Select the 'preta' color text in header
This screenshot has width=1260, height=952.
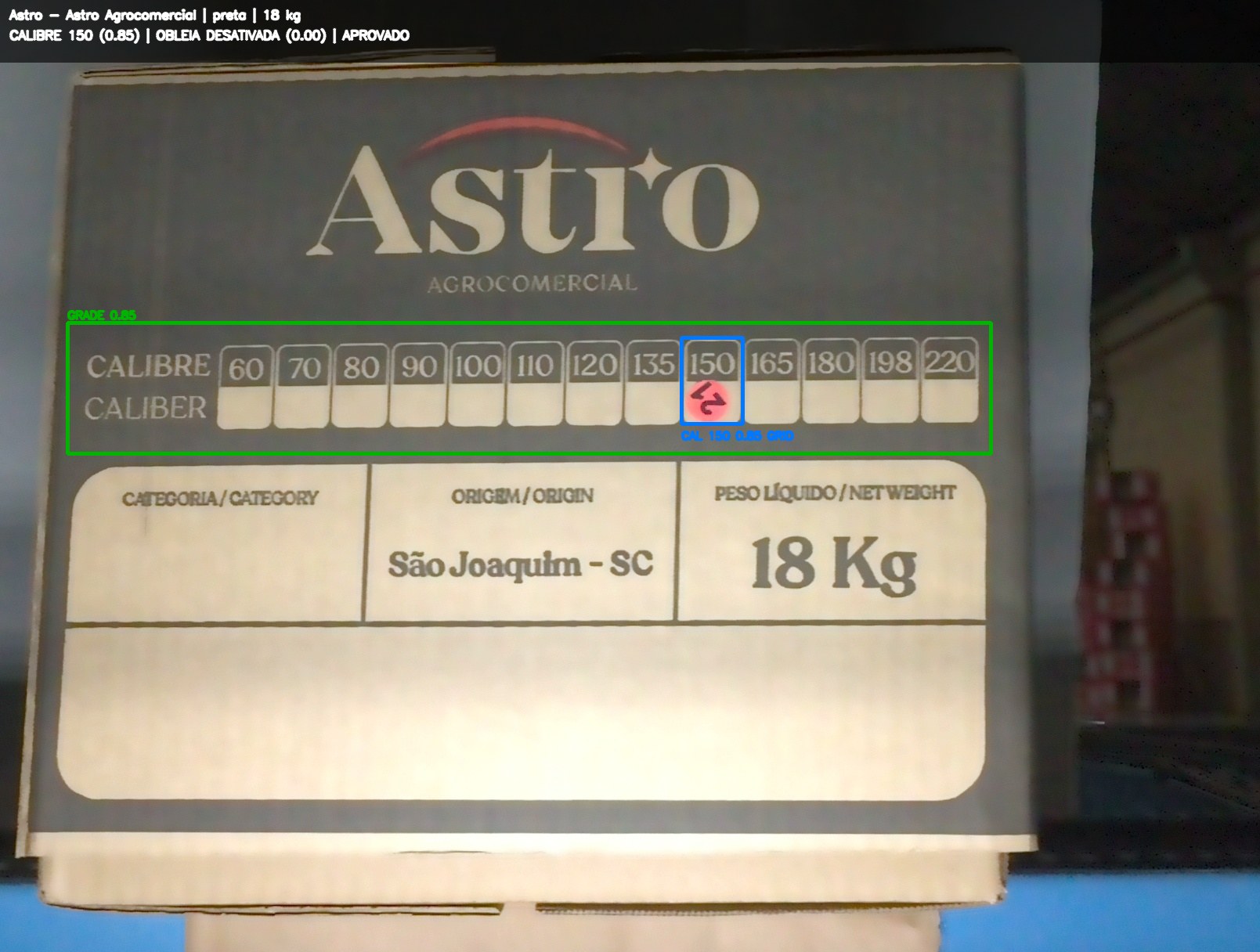(229, 15)
